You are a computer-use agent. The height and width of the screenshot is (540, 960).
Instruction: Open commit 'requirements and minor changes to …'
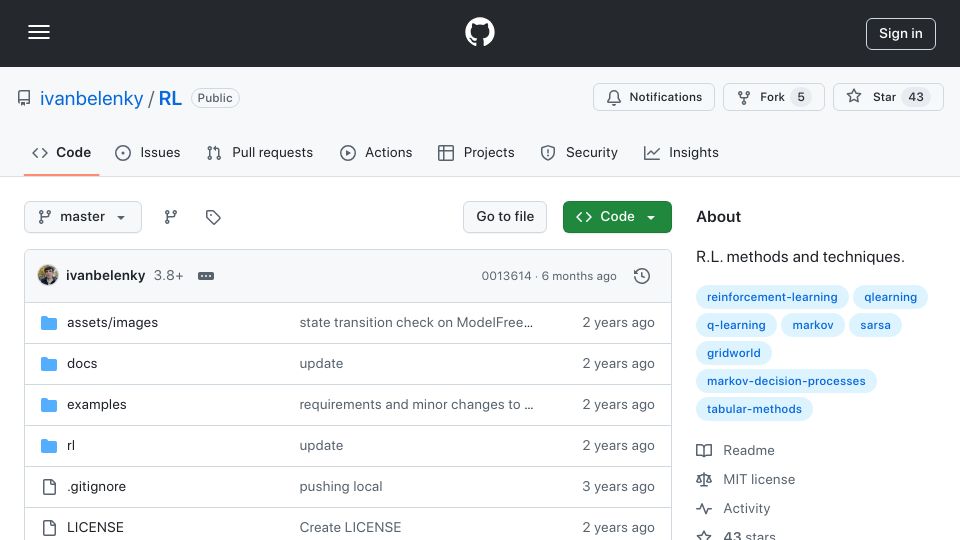(416, 405)
